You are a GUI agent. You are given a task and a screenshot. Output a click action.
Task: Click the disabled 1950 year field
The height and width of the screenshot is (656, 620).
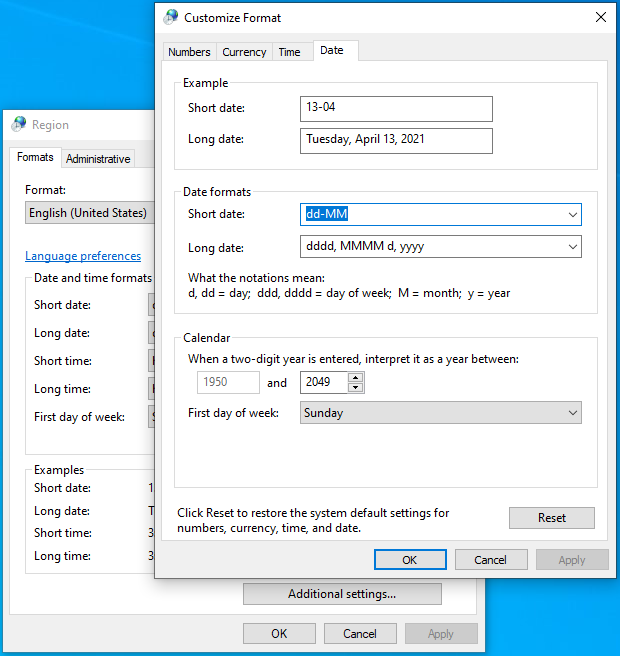(x=228, y=382)
